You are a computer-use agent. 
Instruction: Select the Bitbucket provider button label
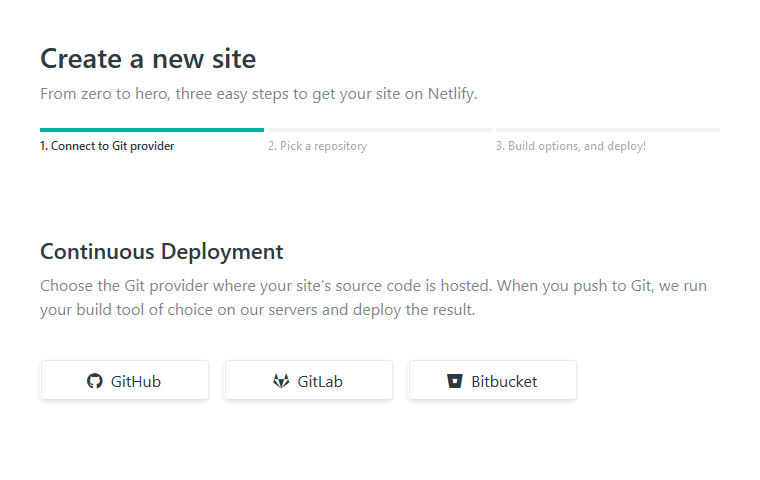(504, 382)
